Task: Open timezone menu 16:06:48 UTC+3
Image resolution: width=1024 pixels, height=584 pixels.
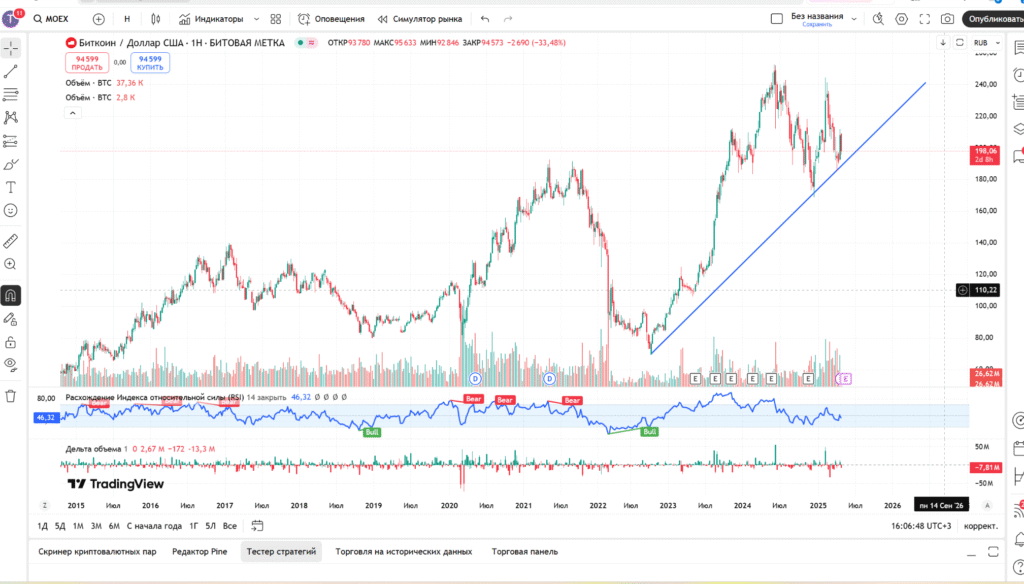Action: [921, 526]
